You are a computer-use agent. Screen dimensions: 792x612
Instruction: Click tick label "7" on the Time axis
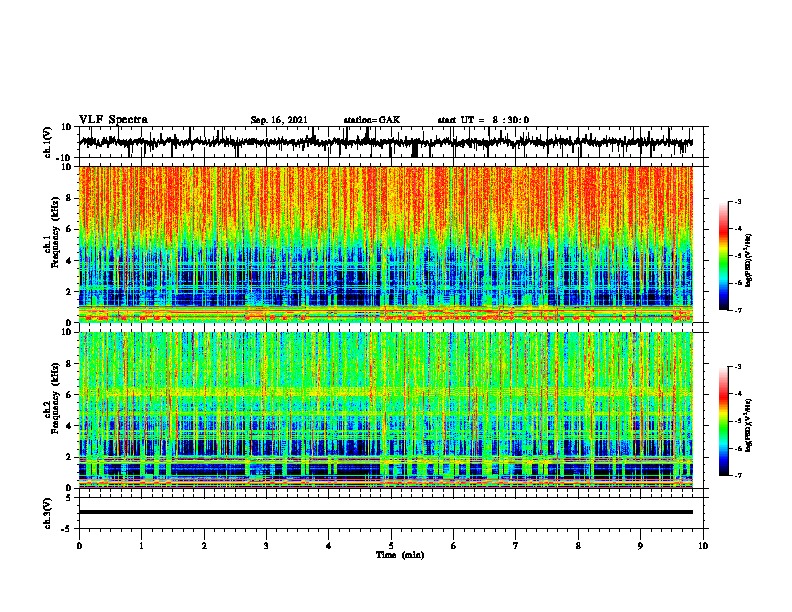[516, 546]
